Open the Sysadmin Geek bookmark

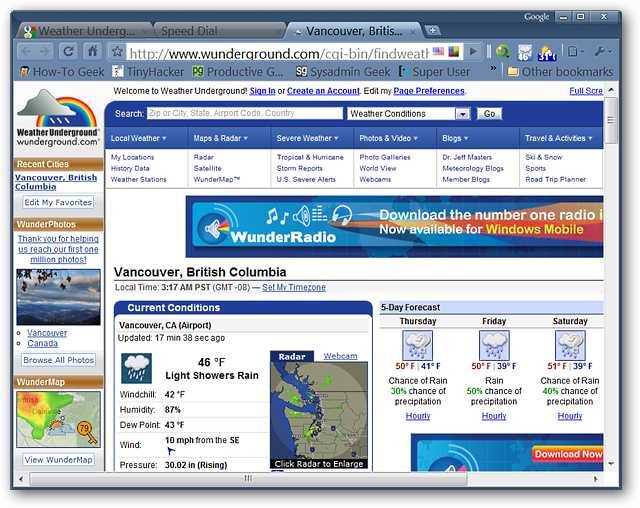coord(343,72)
